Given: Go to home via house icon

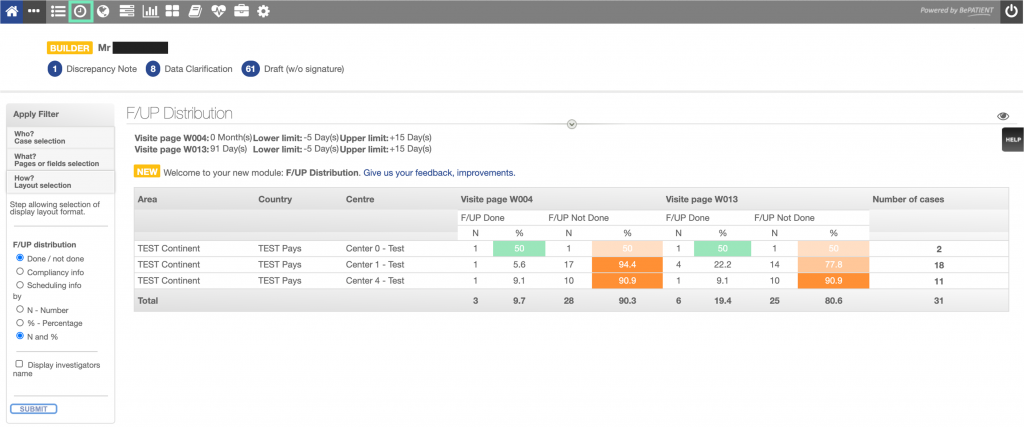Looking at the screenshot, I should point(12,12).
